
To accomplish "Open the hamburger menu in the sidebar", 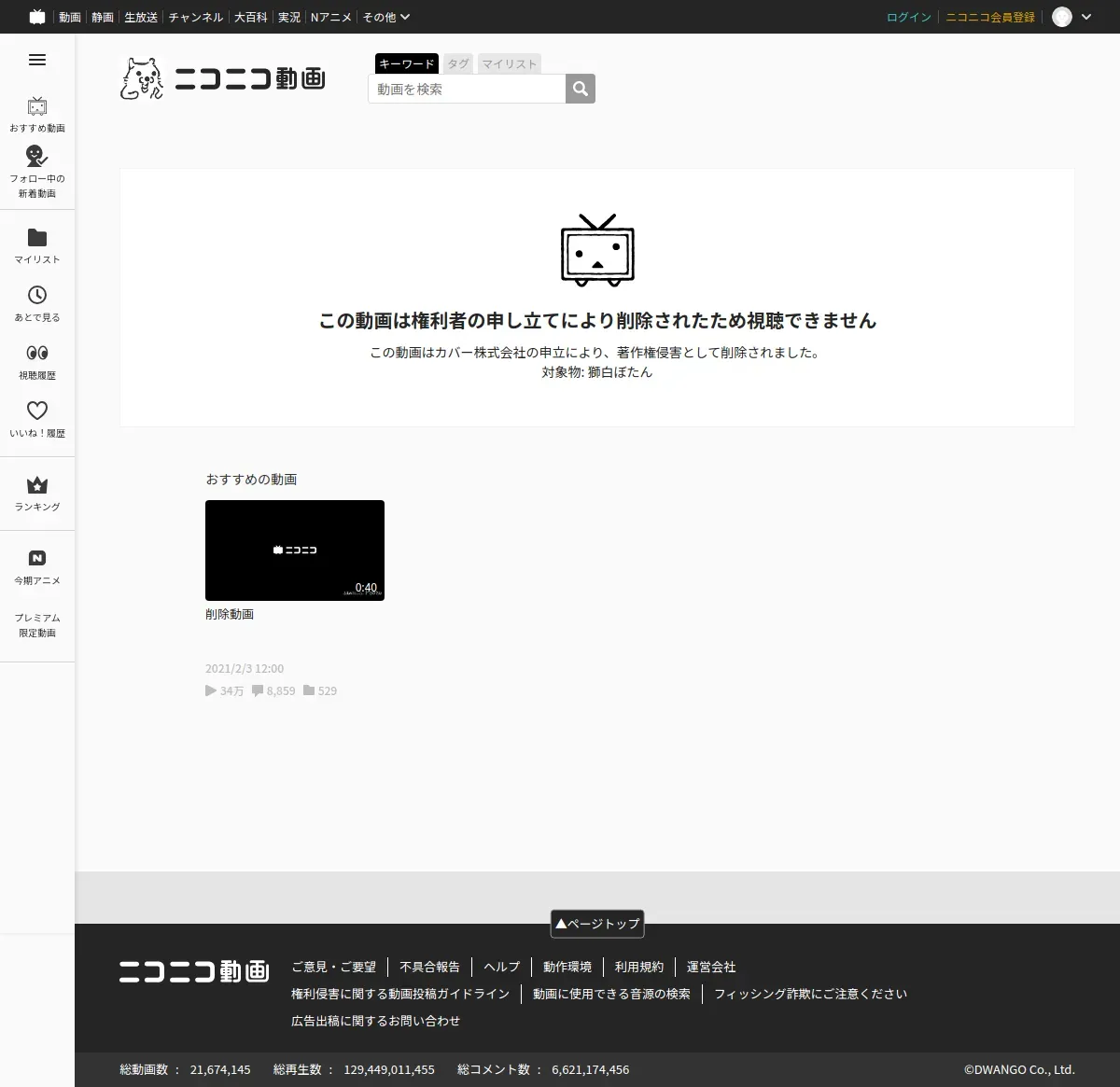I will 37,60.
